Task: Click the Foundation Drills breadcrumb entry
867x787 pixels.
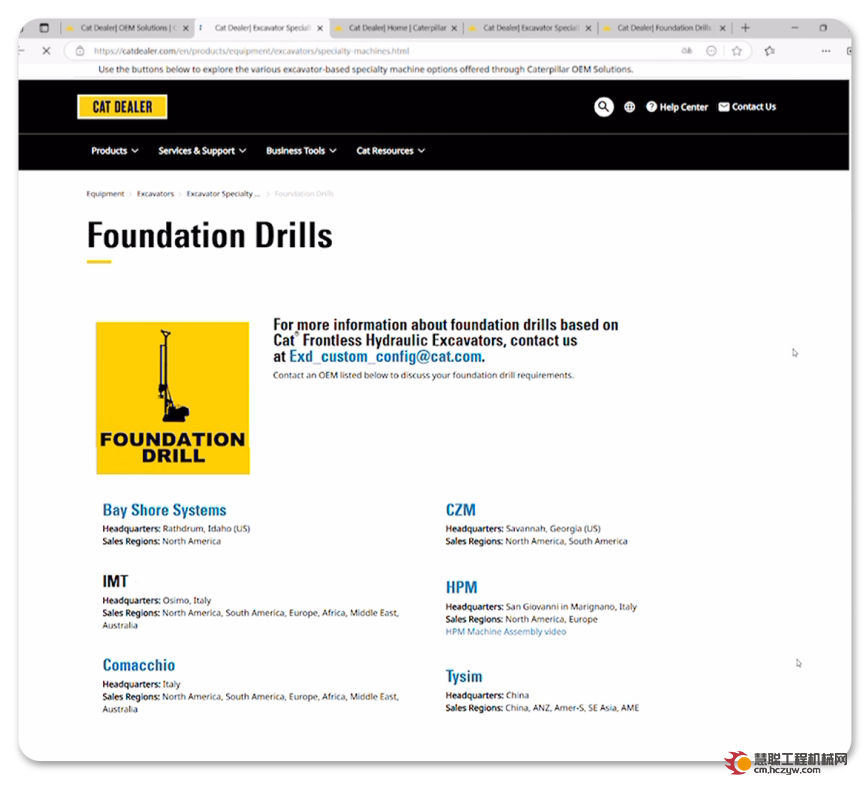Action: 304,194
